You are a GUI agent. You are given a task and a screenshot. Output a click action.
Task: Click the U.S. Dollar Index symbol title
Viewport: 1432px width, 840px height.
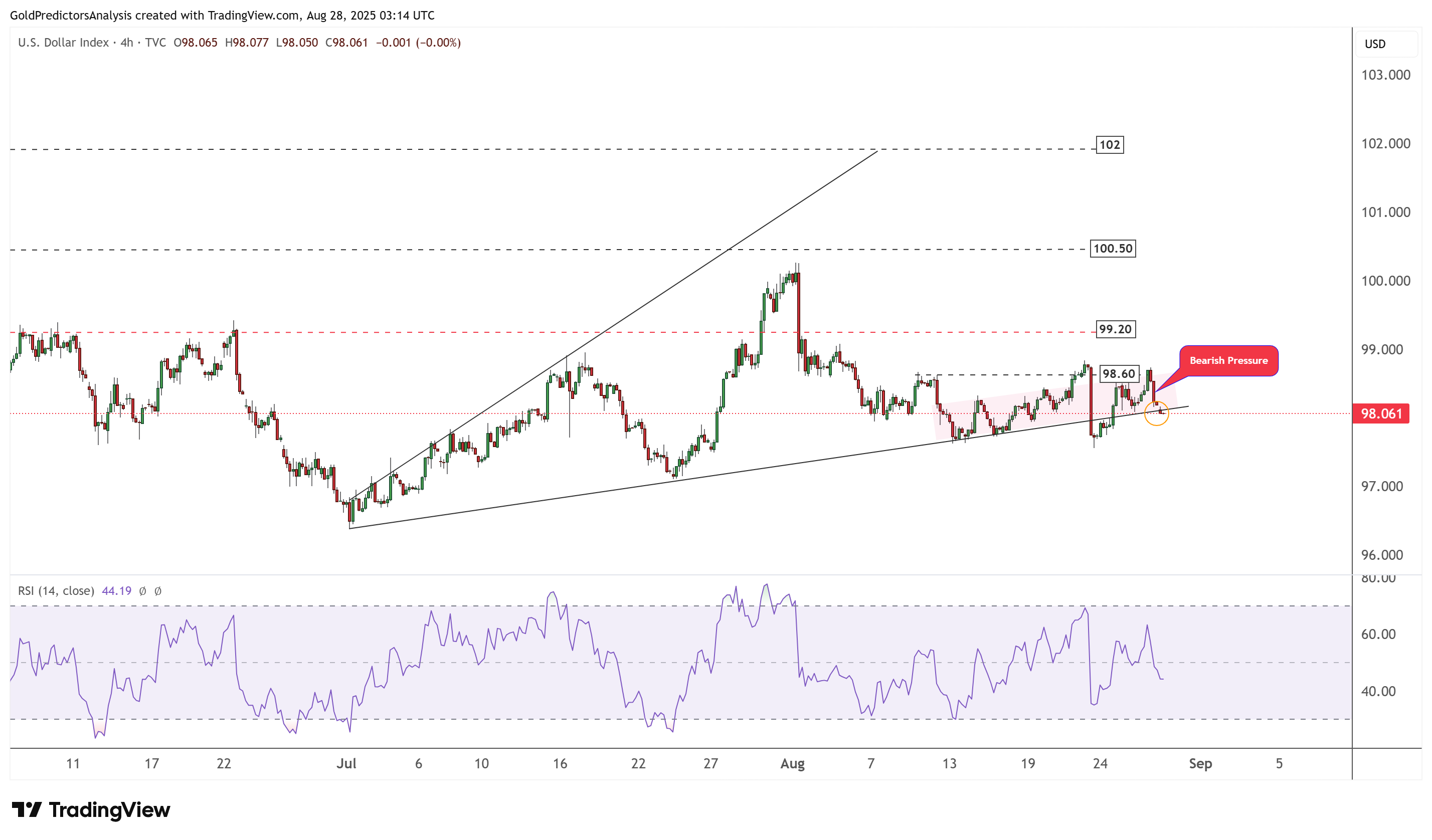63,43
